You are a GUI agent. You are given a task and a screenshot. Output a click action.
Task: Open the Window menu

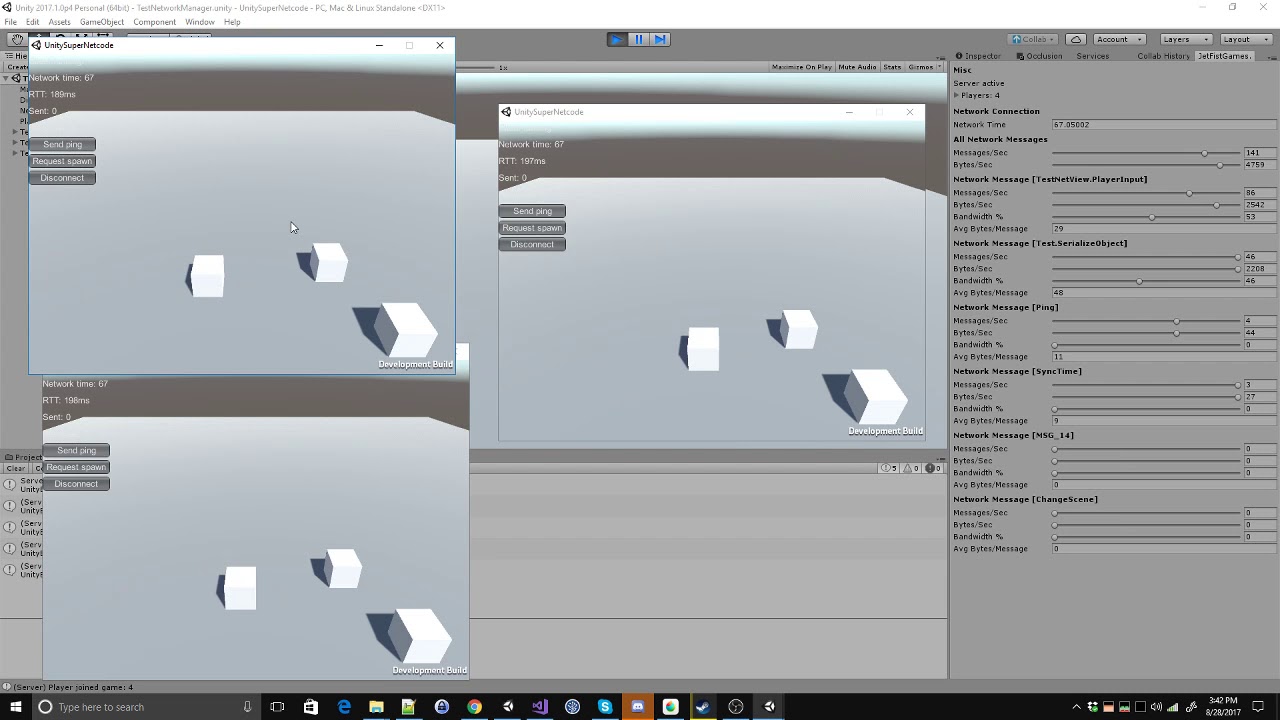pyautogui.click(x=200, y=22)
